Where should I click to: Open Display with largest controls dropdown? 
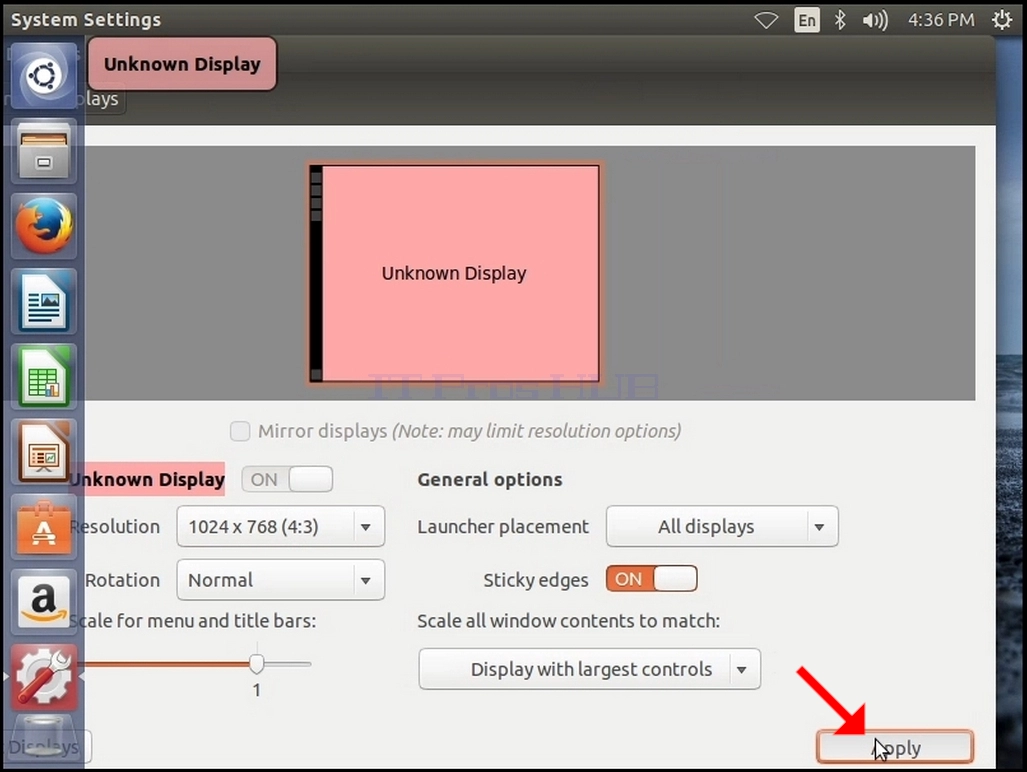[589, 669]
